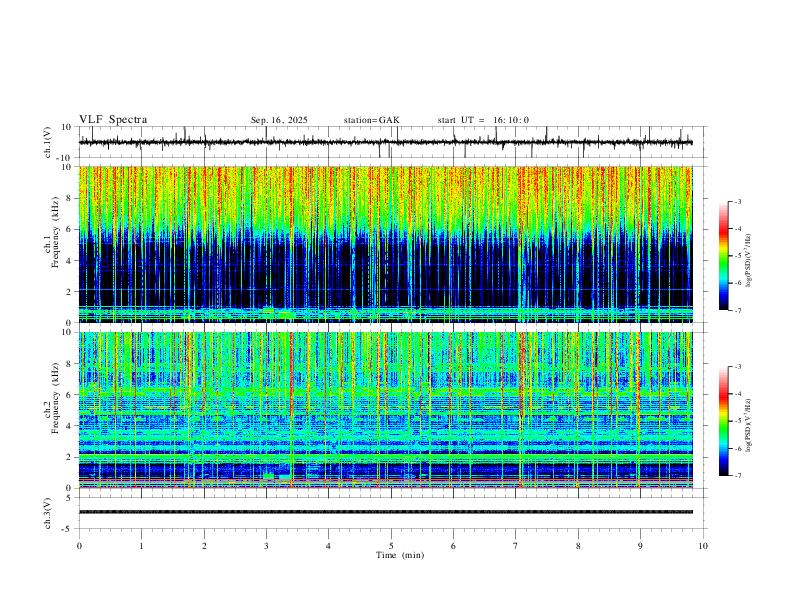Click the "5" tick on Time axis

click(391, 546)
